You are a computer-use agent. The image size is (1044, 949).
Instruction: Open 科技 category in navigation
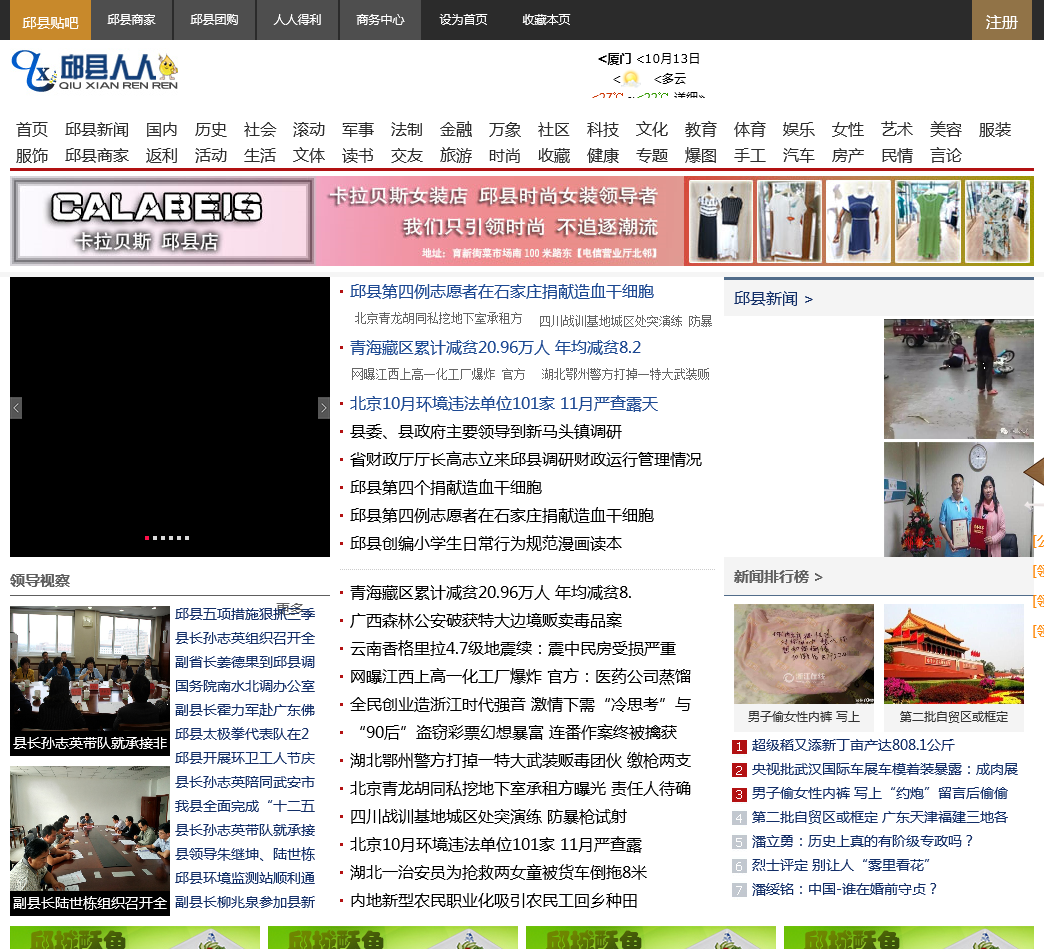tap(603, 129)
